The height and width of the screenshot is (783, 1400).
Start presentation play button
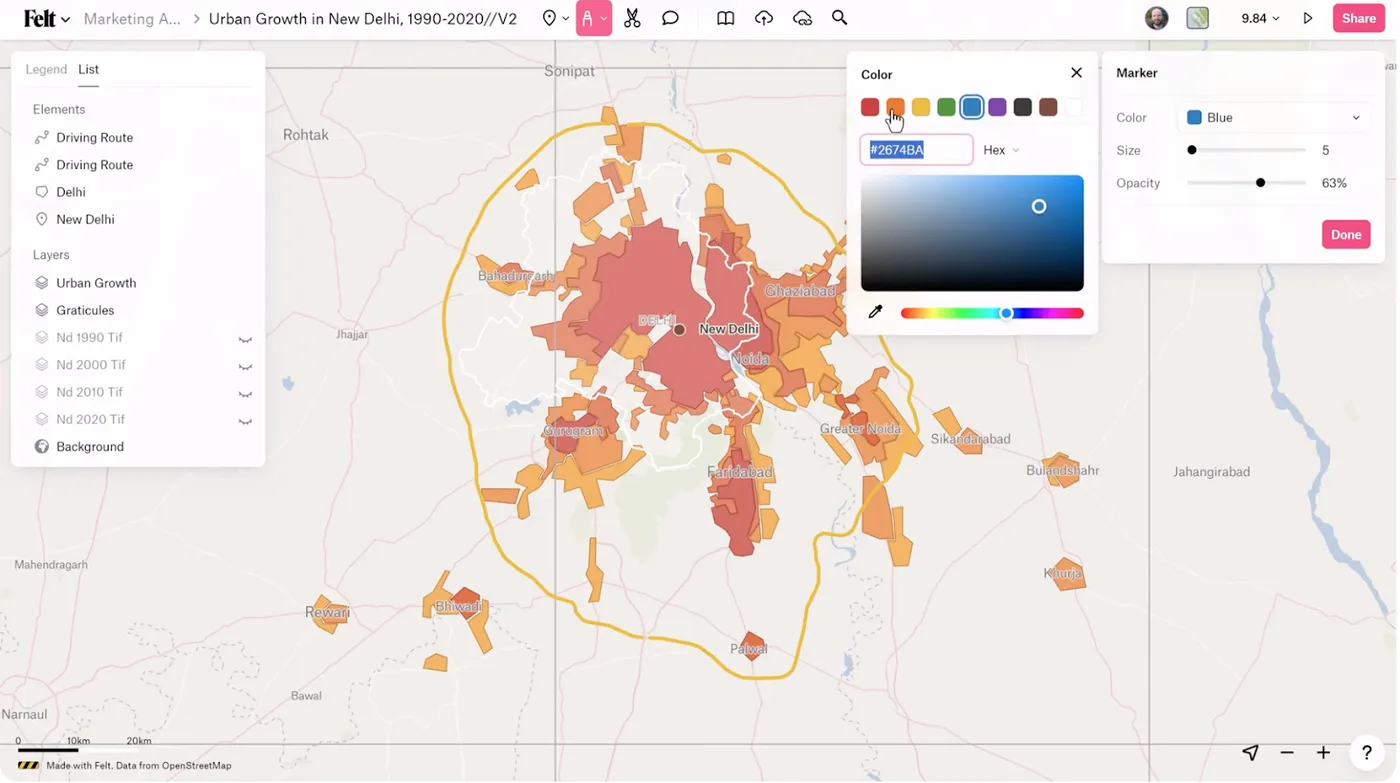tap(1308, 18)
